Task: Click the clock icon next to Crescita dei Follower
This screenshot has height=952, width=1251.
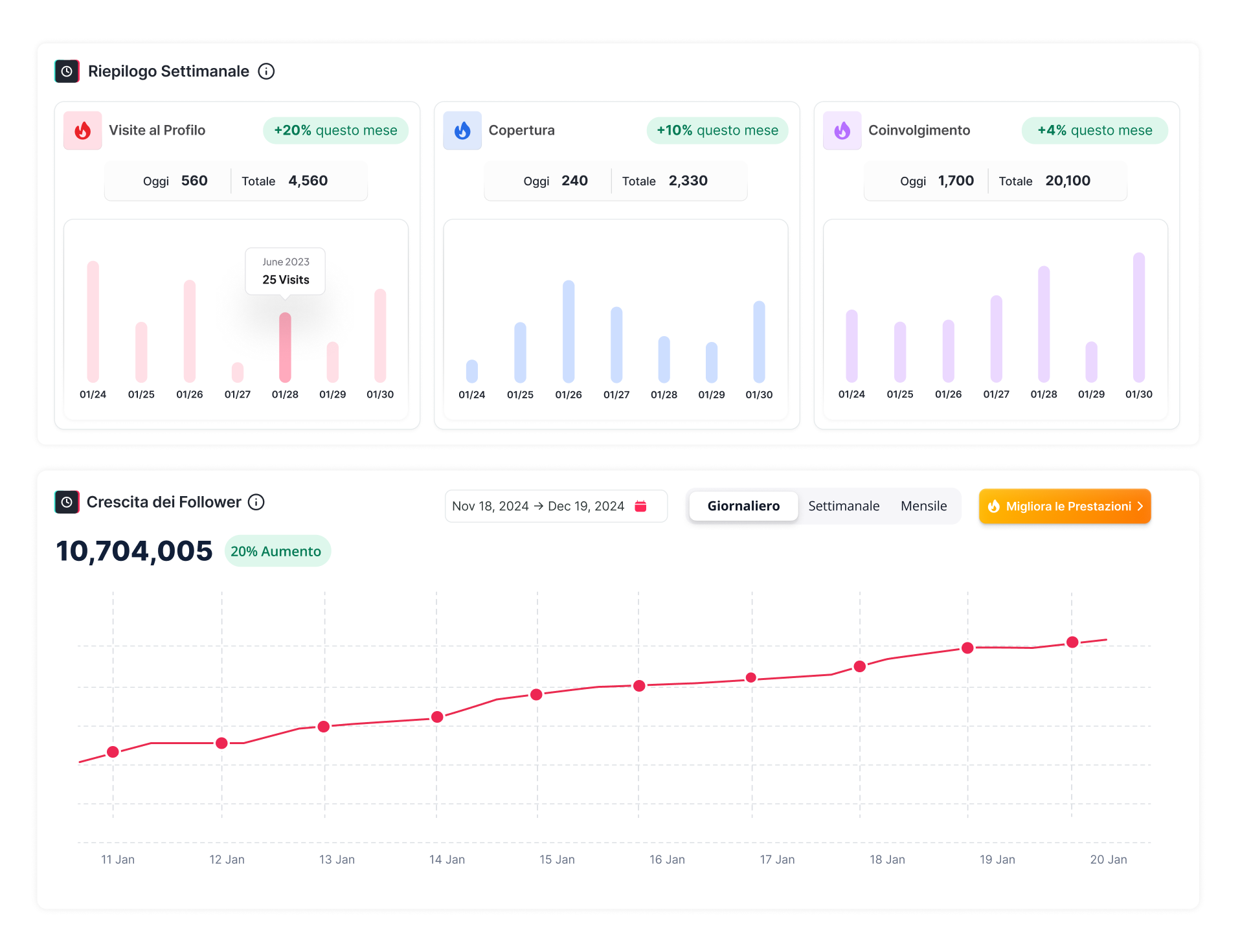Action: coord(67,502)
